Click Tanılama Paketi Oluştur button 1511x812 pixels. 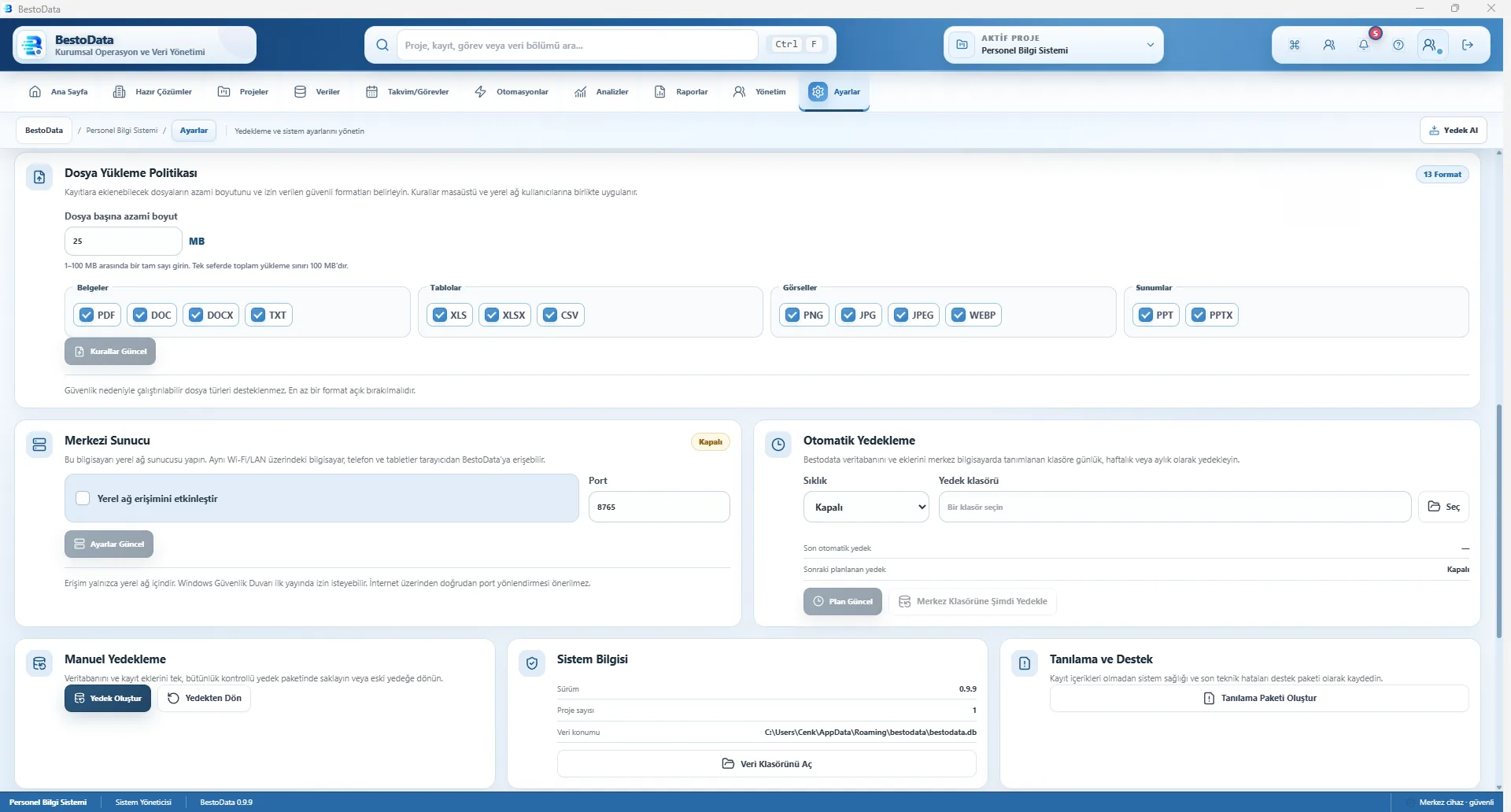[x=1259, y=698]
